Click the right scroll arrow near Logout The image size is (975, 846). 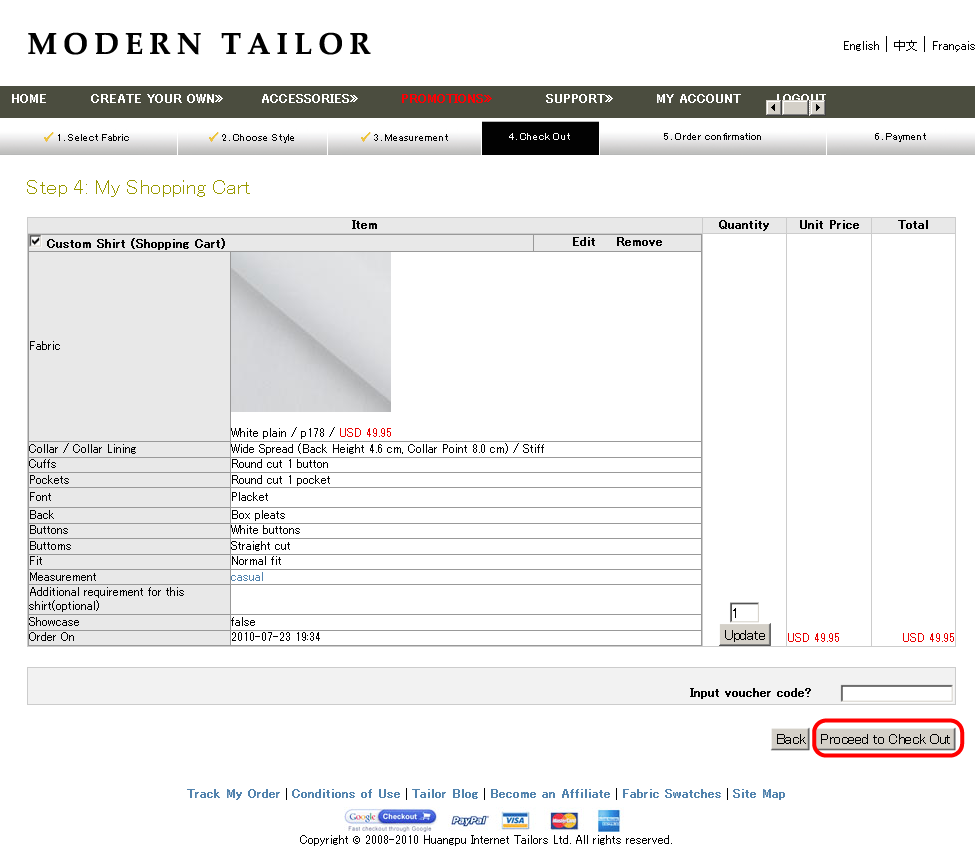click(x=817, y=108)
